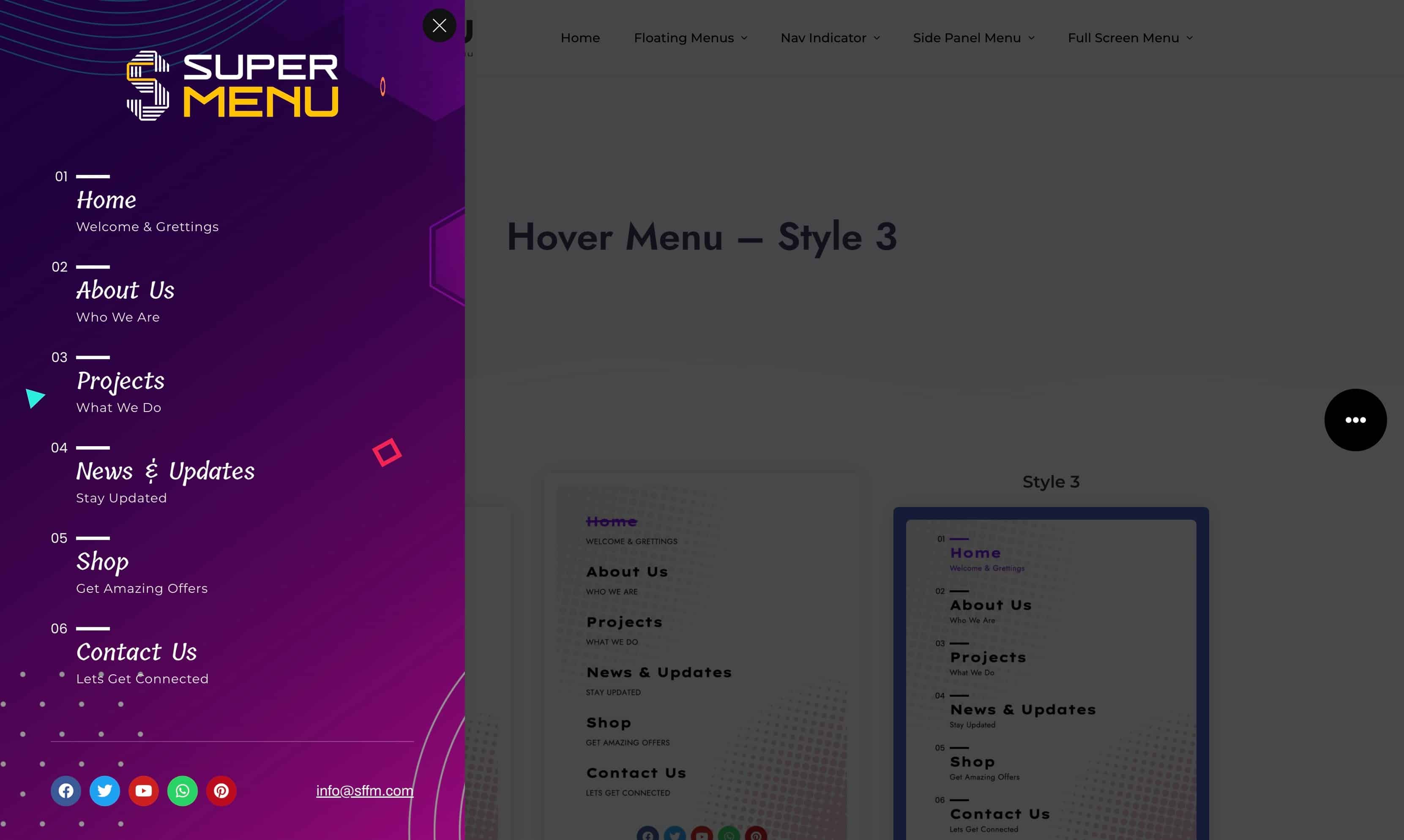
Task: Click About Us in the side panel
Action: click(125, 290)
